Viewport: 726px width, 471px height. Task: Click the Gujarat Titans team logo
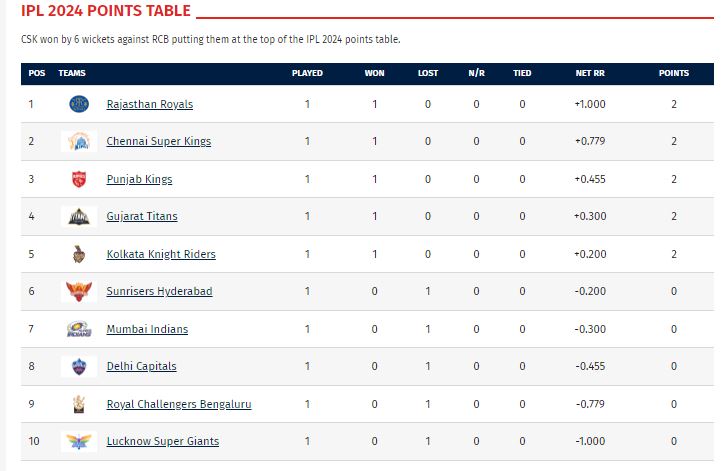point(78,217)
